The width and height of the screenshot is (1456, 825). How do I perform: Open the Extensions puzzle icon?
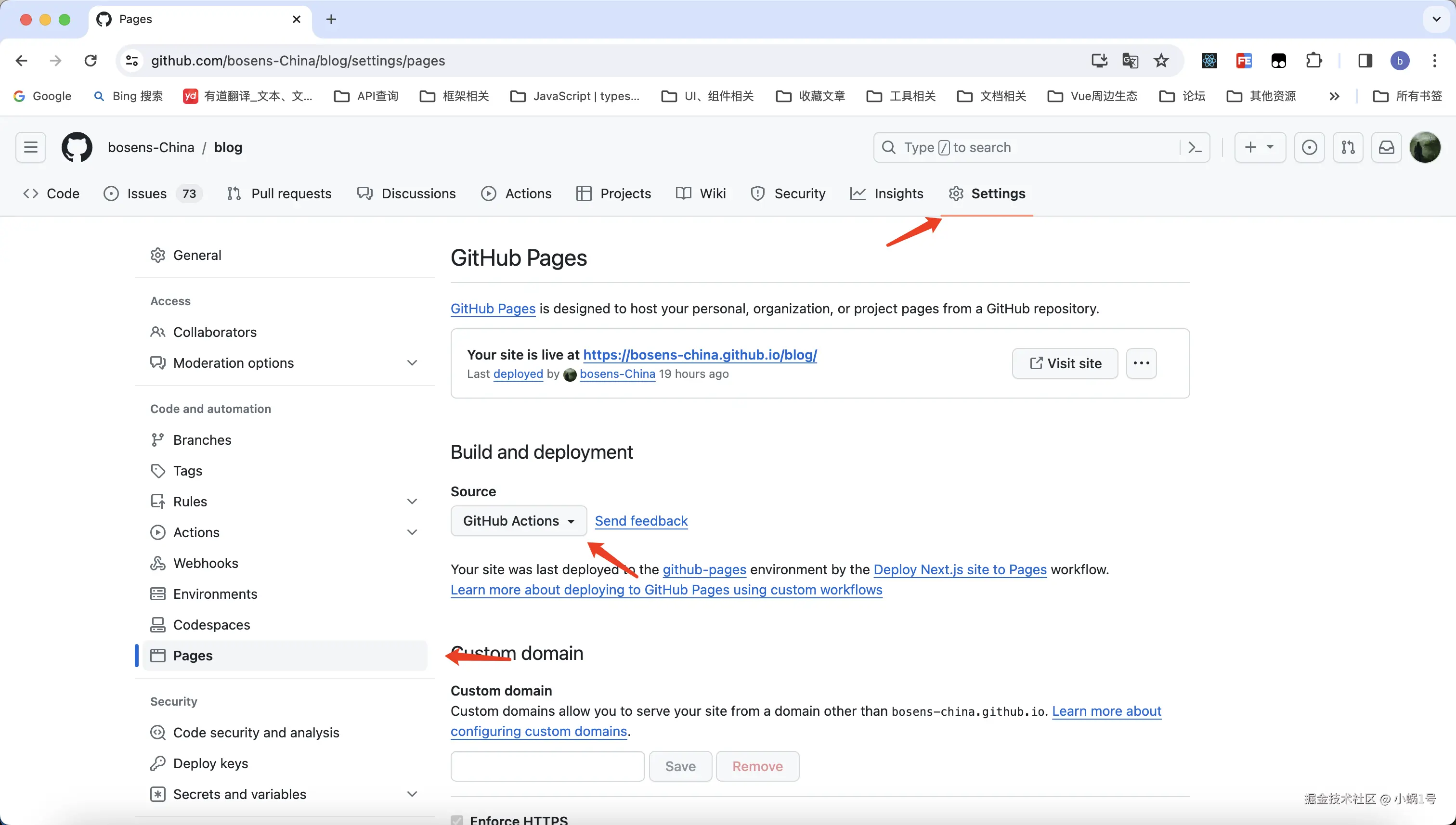click(x=1314, y=61)
